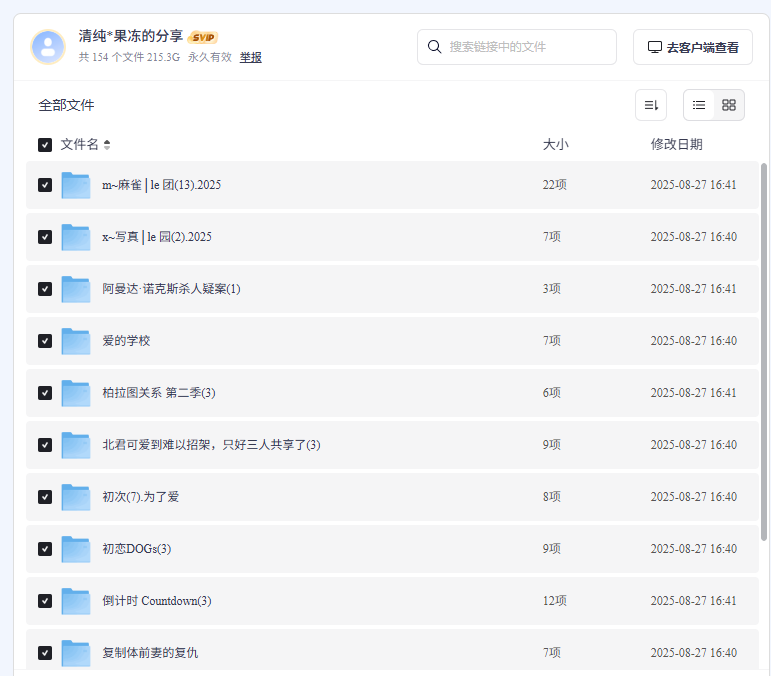
Task: Click folder icon for 倒计时 Countdown(3)
Action: pyautogui.click(x=76, y=601)
